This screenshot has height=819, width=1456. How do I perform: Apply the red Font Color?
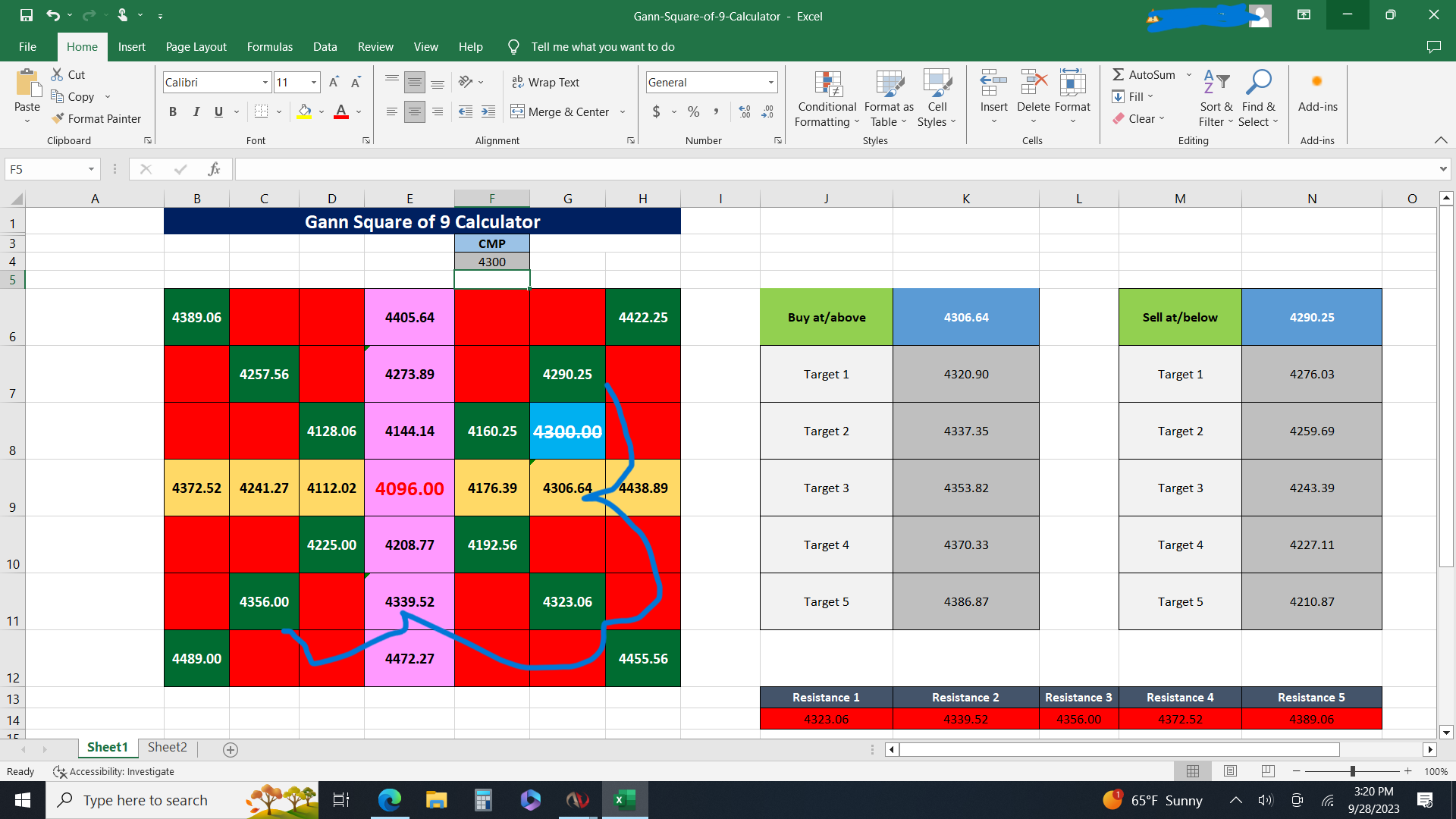pyautogui.click(x=341, y=111)
